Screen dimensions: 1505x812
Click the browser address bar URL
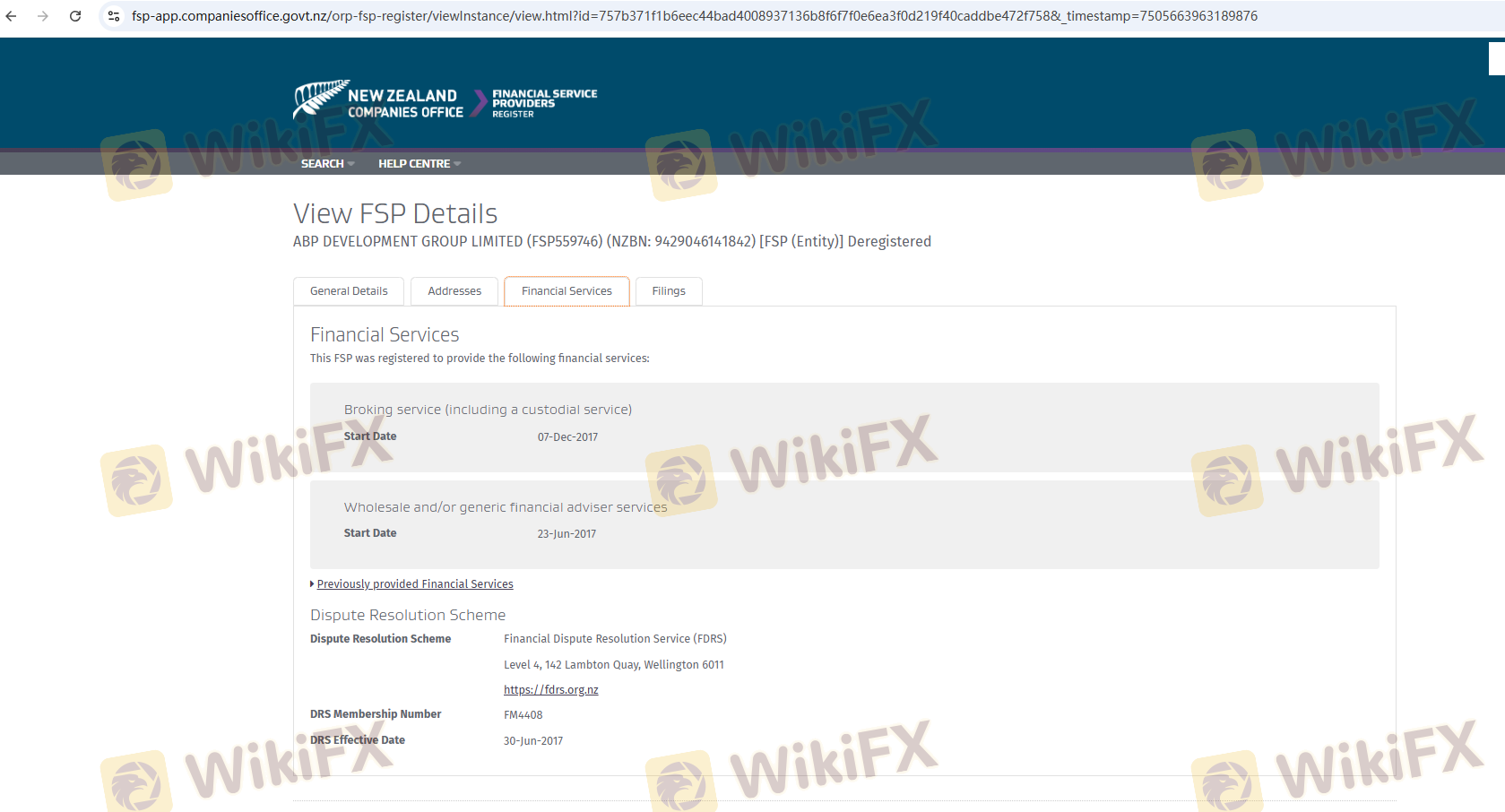[694, 16]
